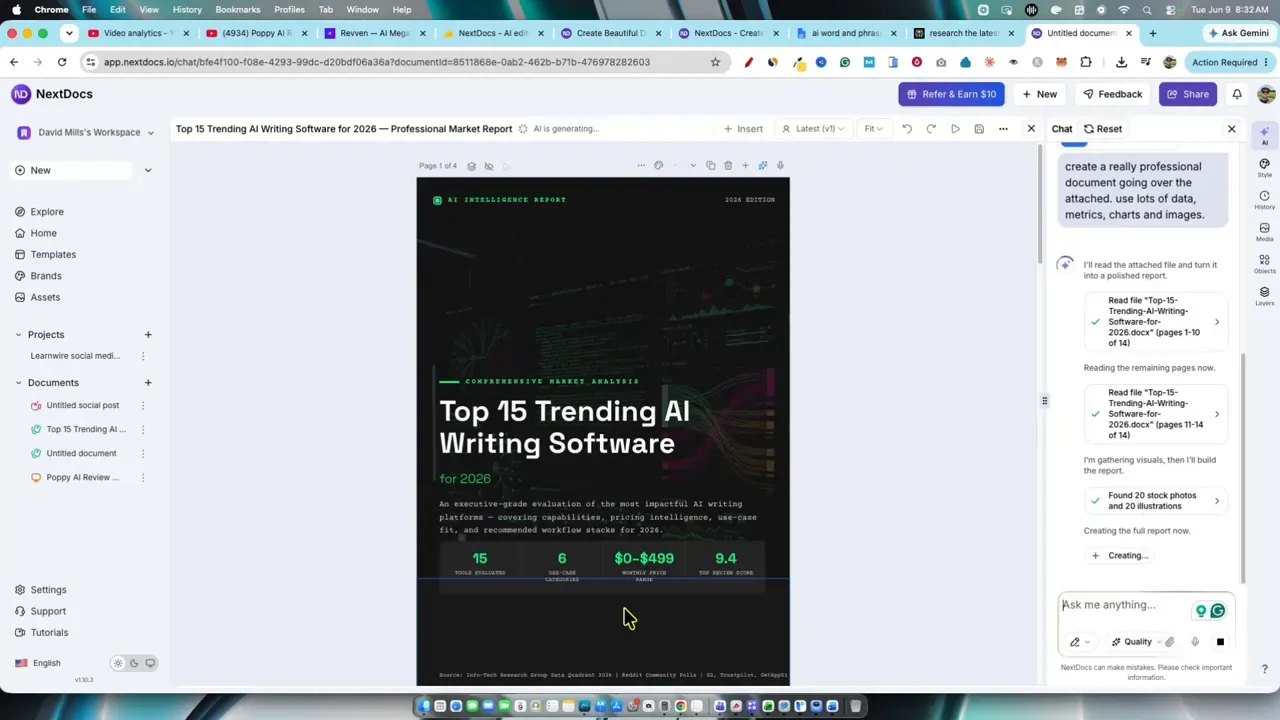The height and width of the screenshot is (720, 1280).
Task: Open the Fit zoom dropdown
Action: pos(874,129)
